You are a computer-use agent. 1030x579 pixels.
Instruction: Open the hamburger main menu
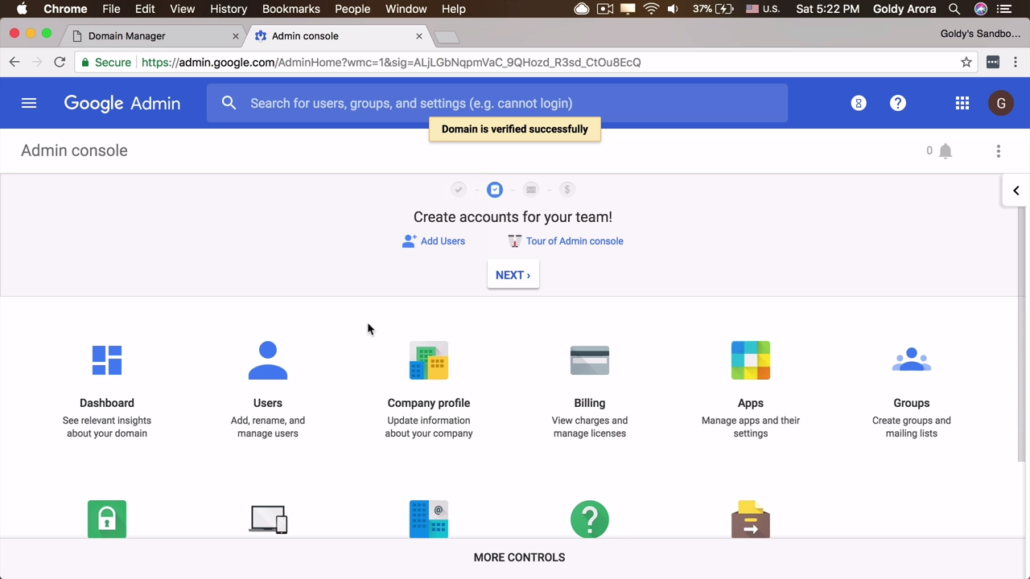29,103
